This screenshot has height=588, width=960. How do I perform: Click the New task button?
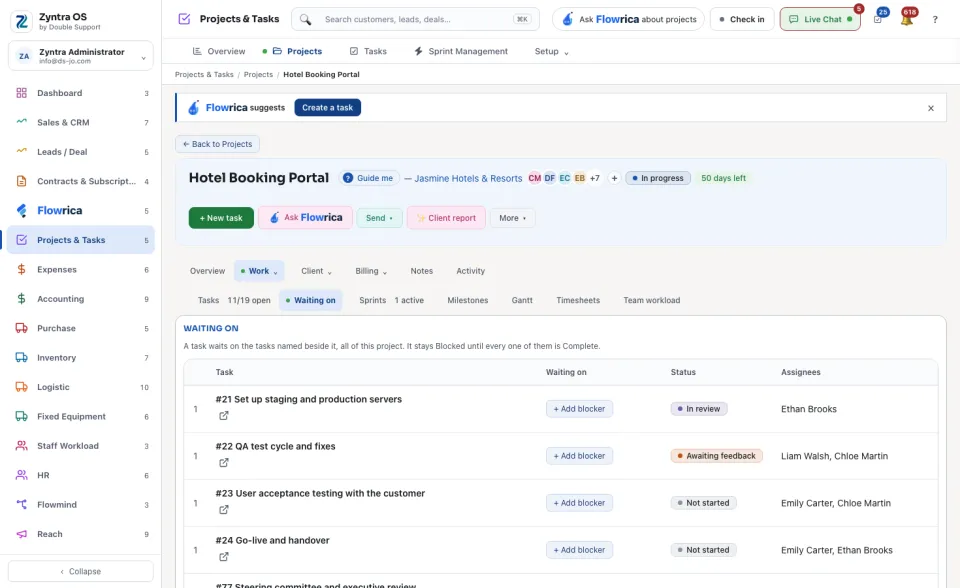pos(221,218)
